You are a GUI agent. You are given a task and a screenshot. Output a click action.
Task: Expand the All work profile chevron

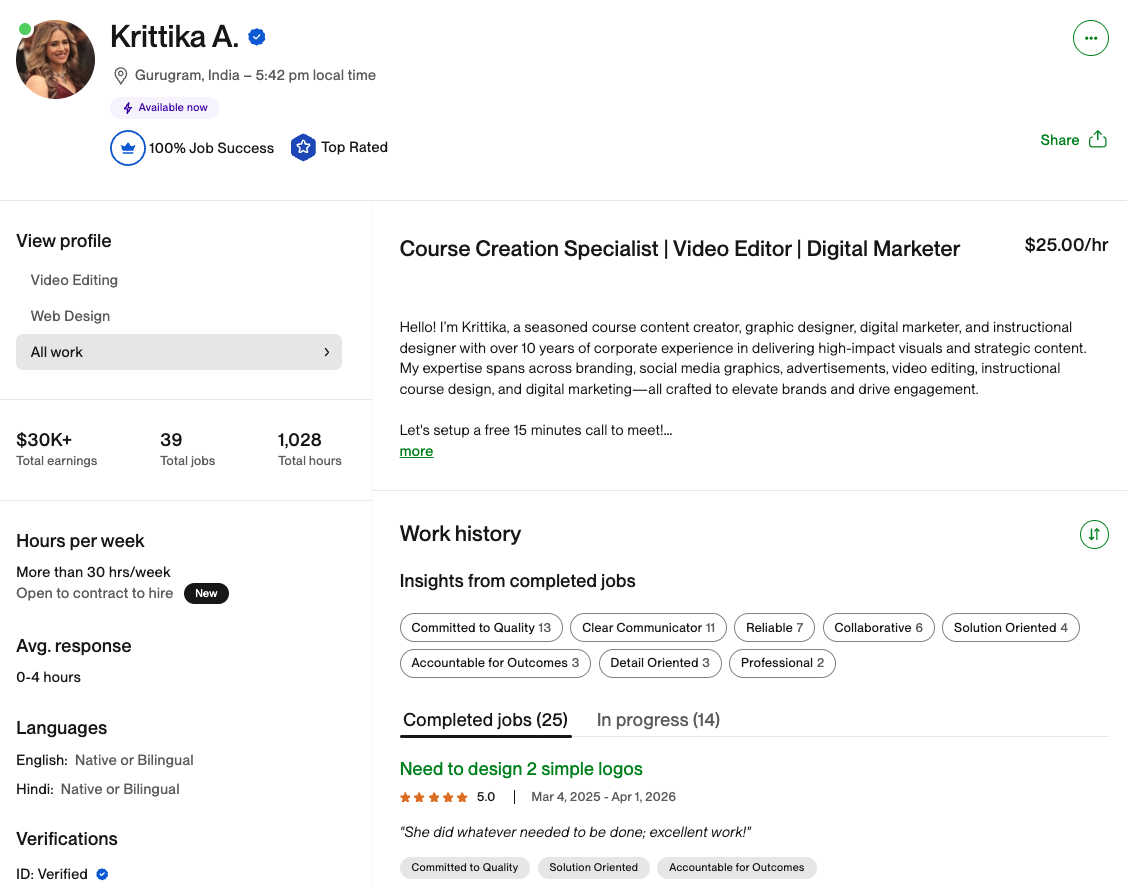(326, 352)
